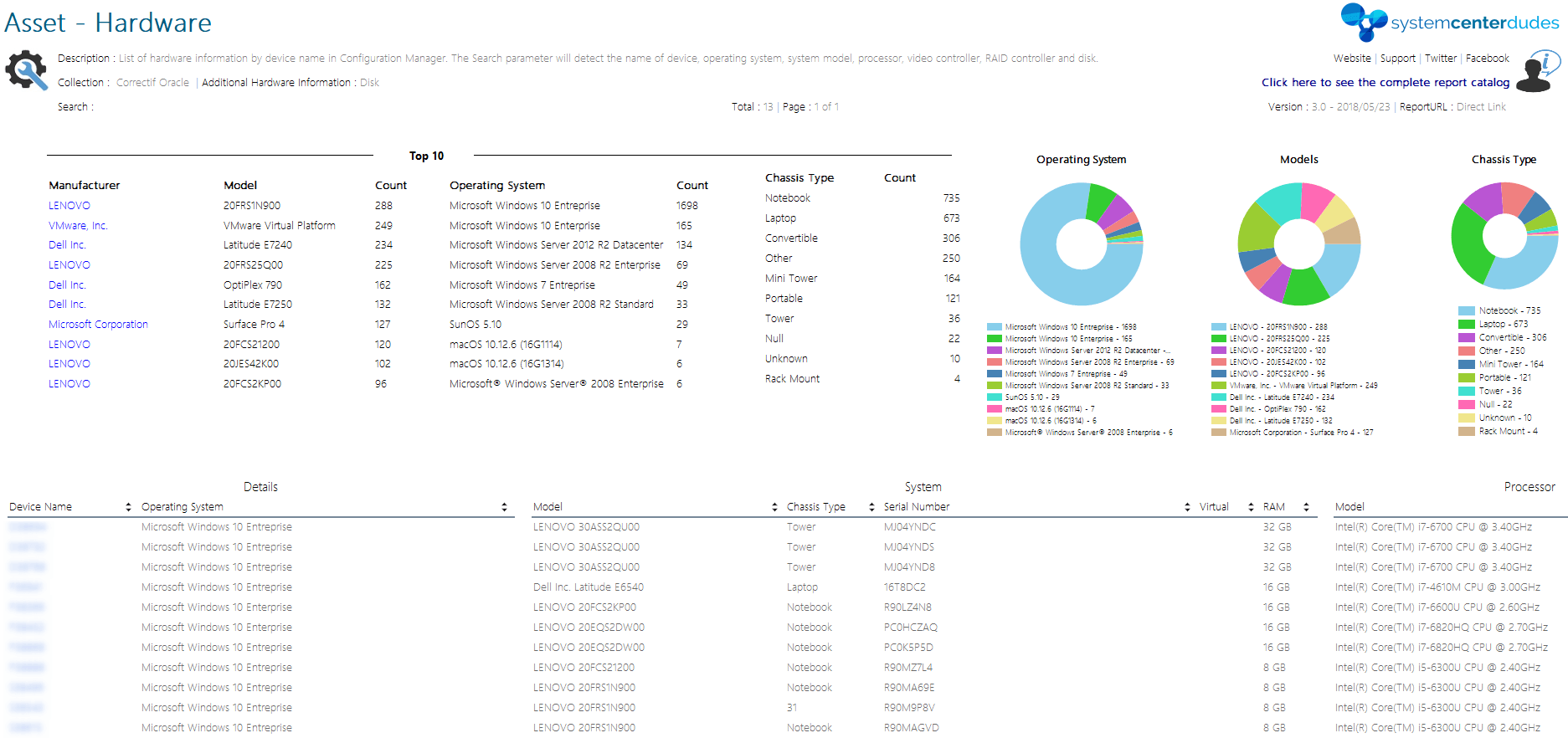Click the LENOVO 20FRS1N900 - 288 legend swatch
Viewport: 1568px width, 738px height.
[x=1219, y=327]
